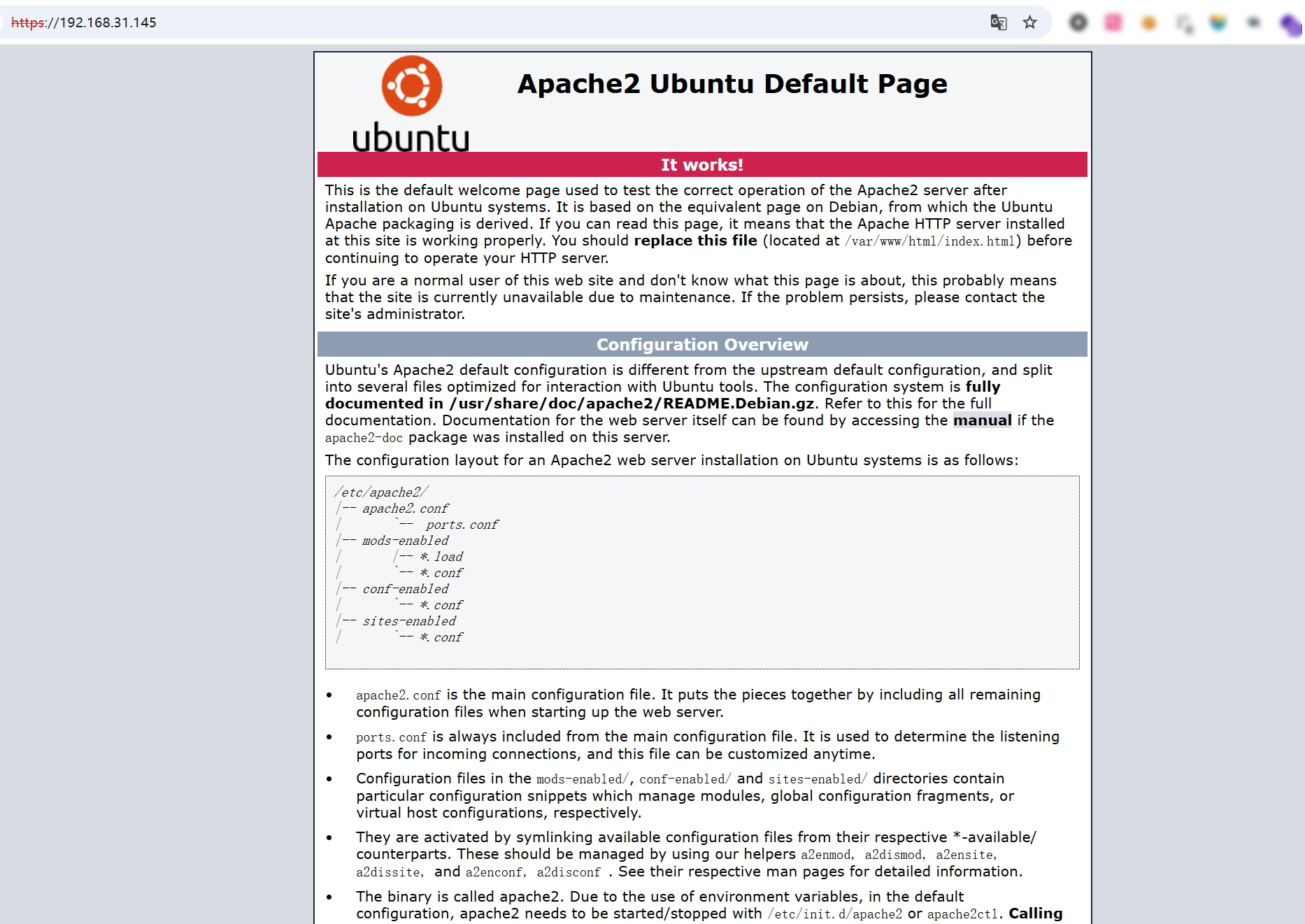Click the bold path /usr/share/doc/apache2/README.Debian.gz

pyautogui.click(x=632, y=404)
